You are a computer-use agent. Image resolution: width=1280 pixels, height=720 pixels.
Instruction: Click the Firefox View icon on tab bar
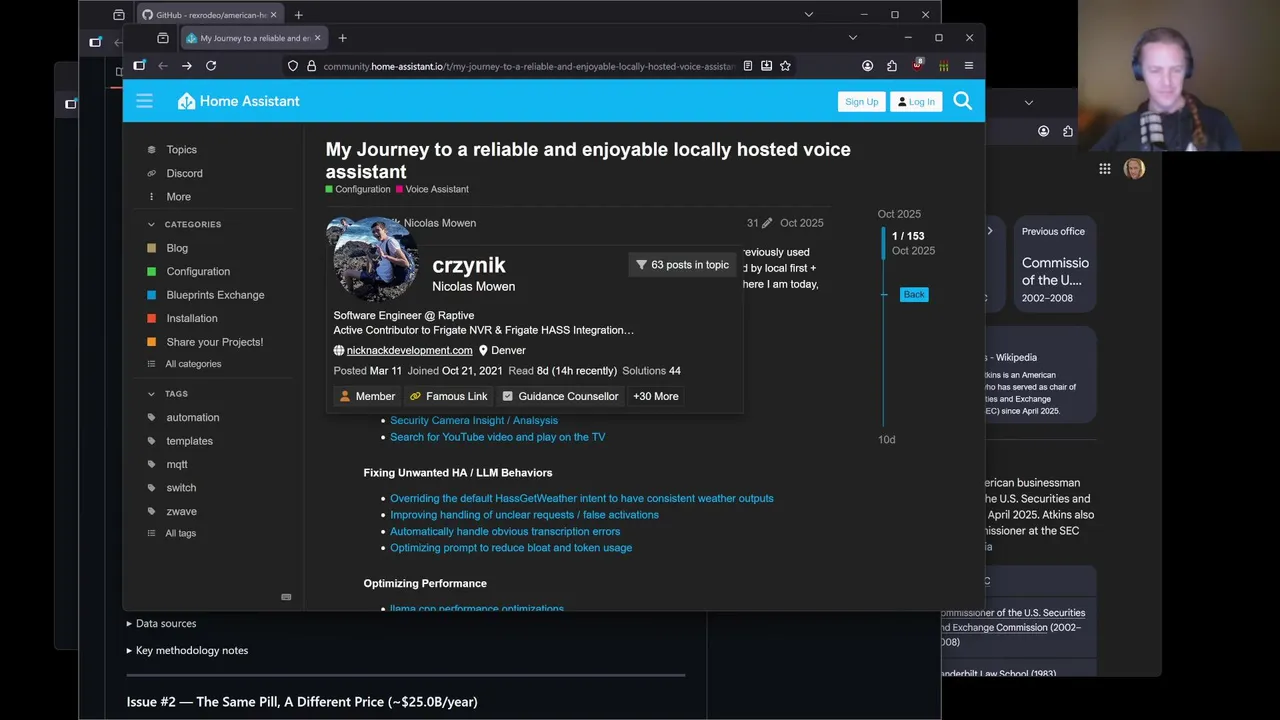(x=163, y=38)
